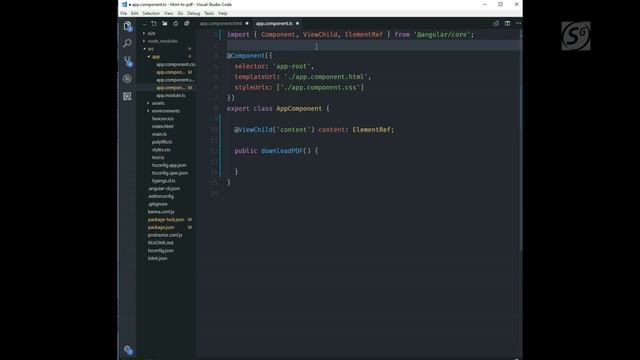Open package-lock.json in explorer
Image resolution: width=640 pixels, height=360 pixels.
click(x=166, y=220)
